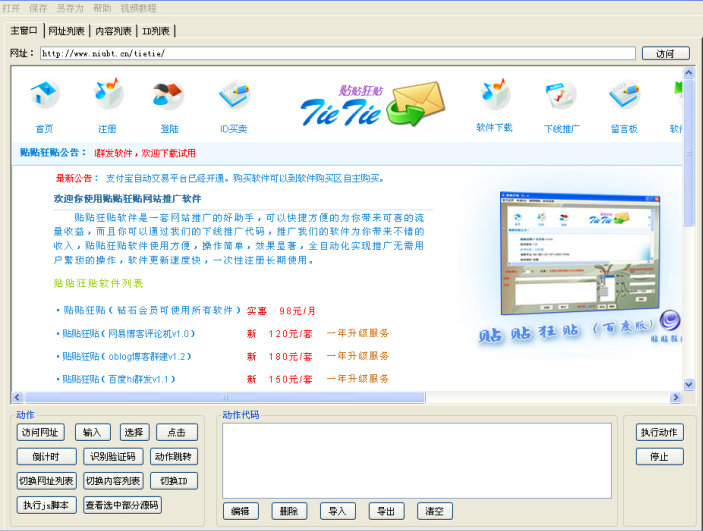Open the 视频教程 menu item
The image size is (703, 531).
(140, 7)
